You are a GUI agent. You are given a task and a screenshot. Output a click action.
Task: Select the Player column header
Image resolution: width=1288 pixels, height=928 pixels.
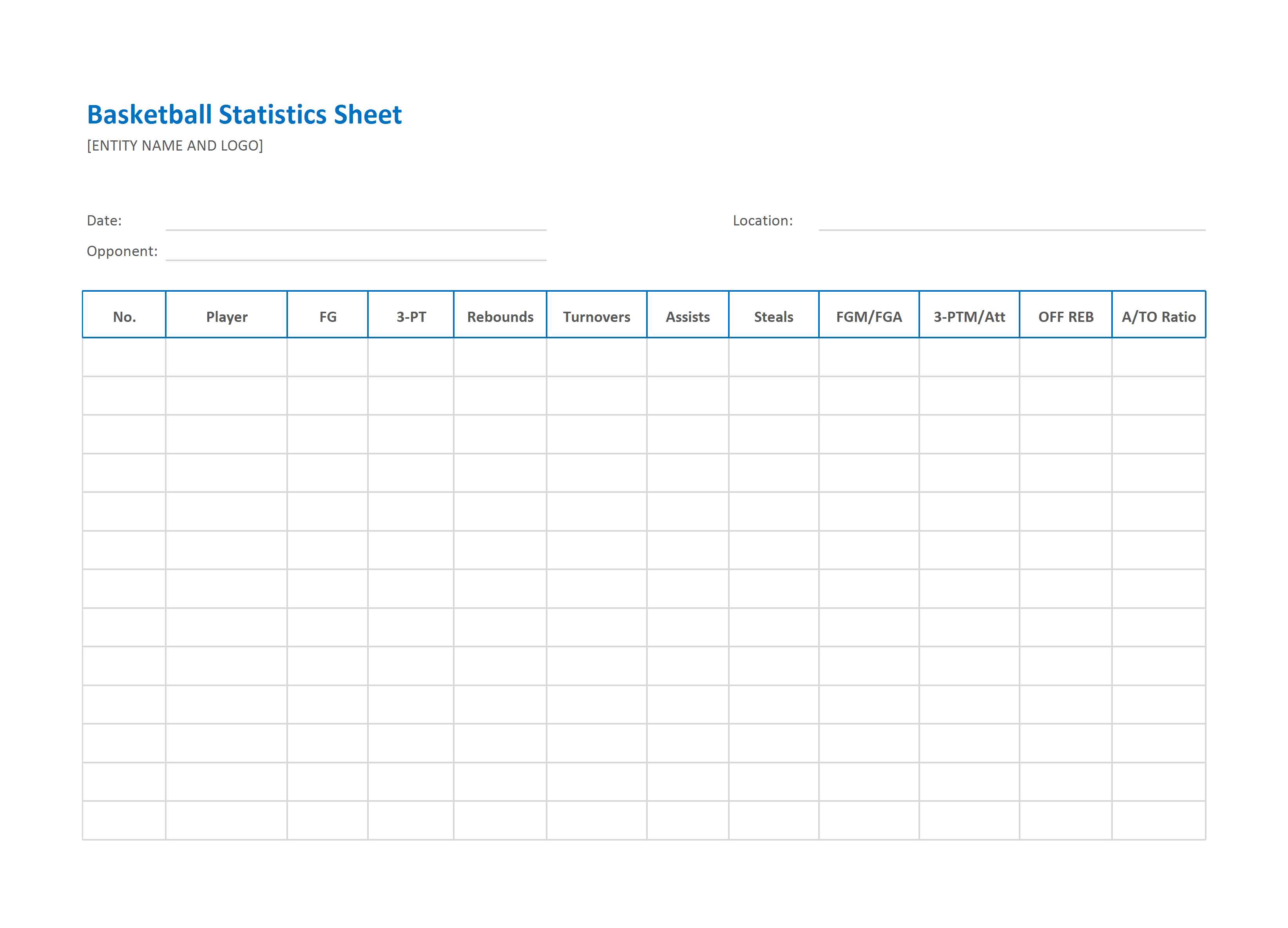(226, 315)
